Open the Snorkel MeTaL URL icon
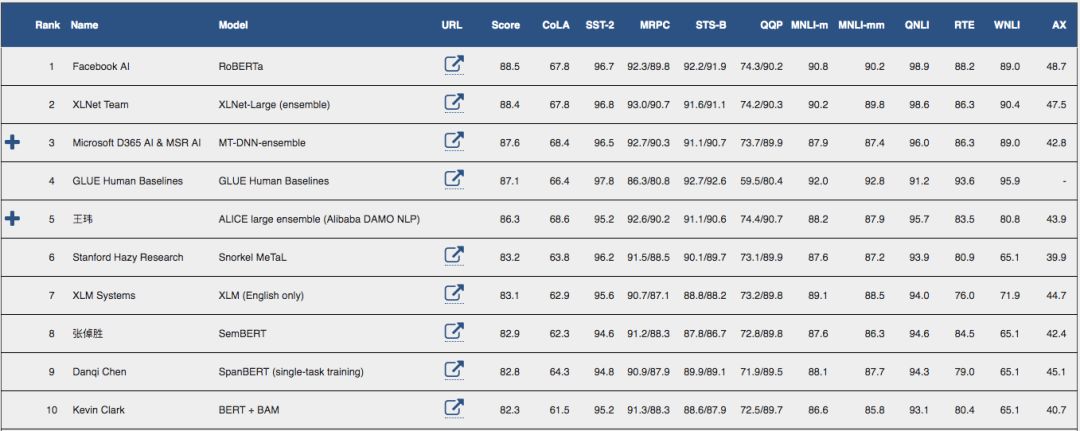 (454, 256)
